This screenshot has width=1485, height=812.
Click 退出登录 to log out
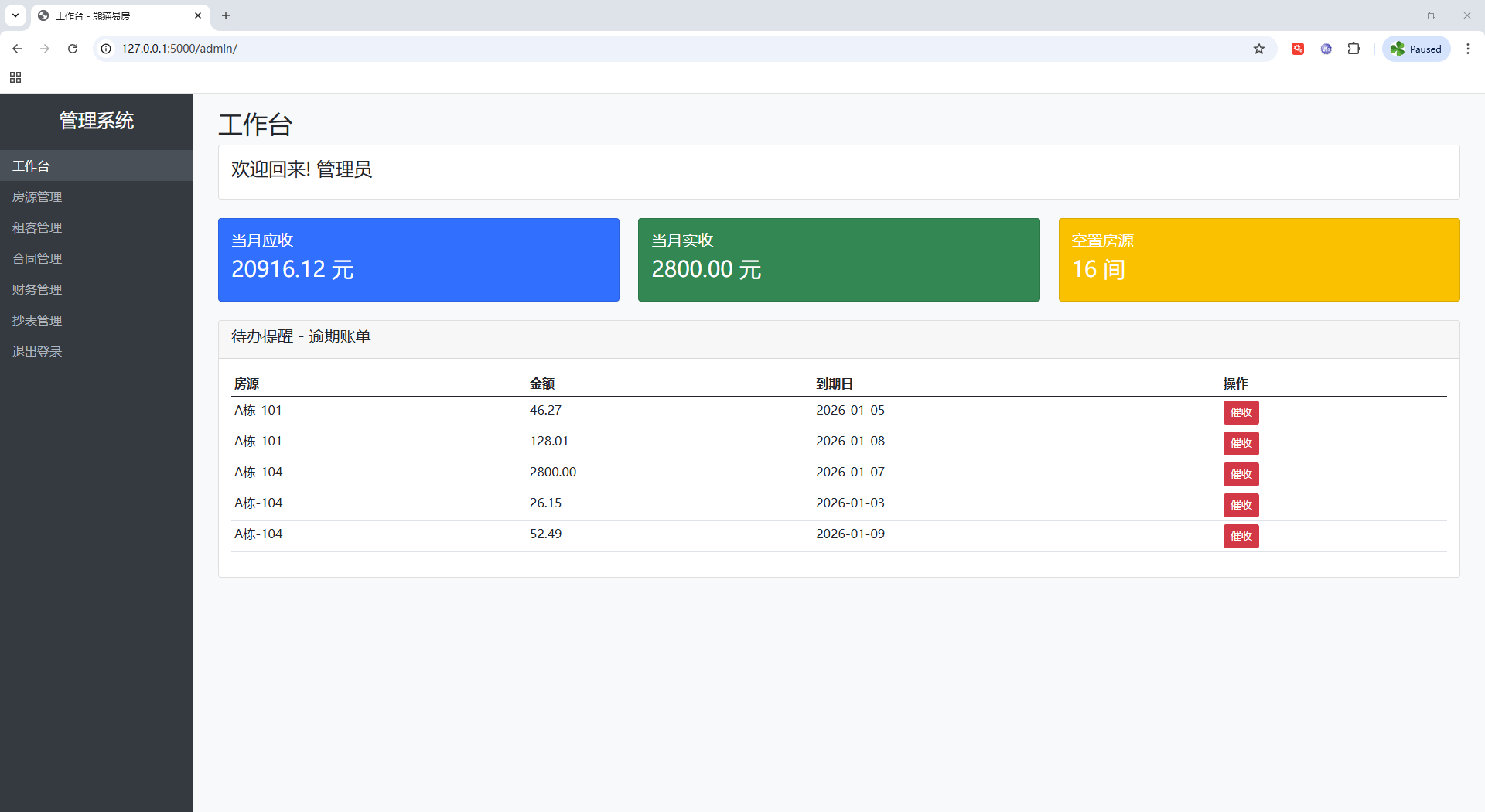pyautogui.click(x=97, y=351)
